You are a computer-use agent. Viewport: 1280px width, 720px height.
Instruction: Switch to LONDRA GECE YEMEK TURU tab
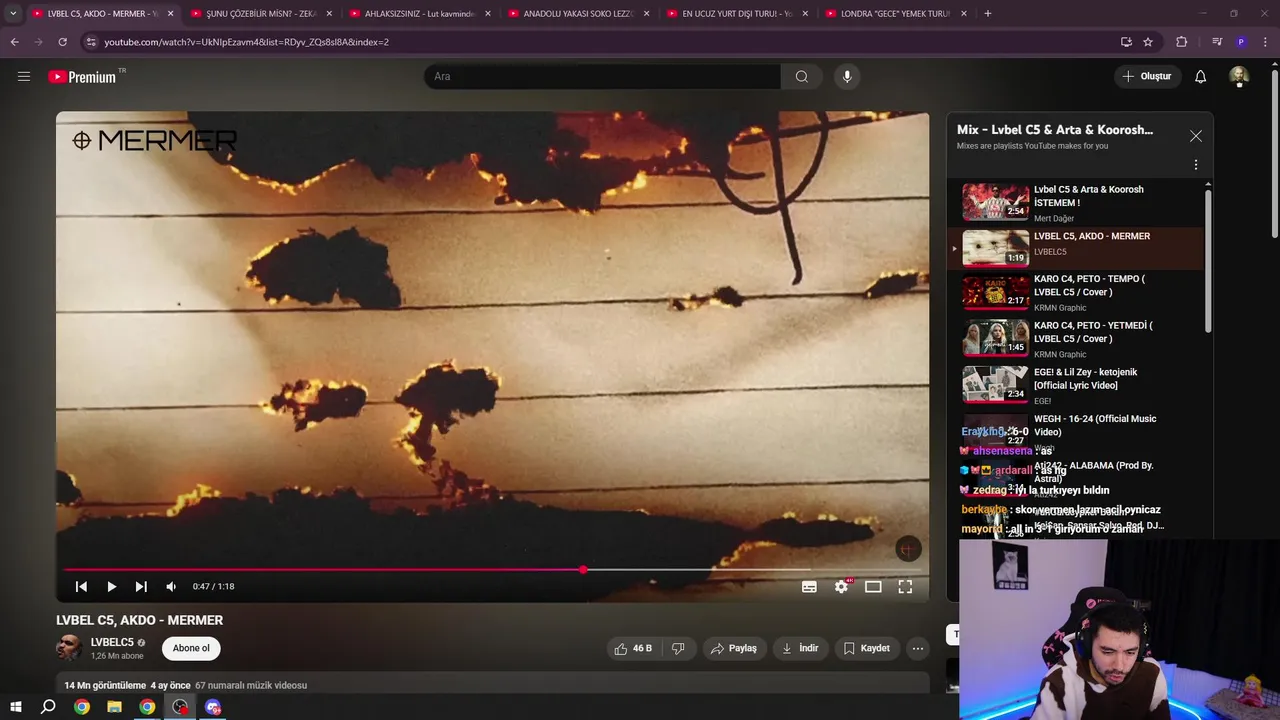click(896, 14)
